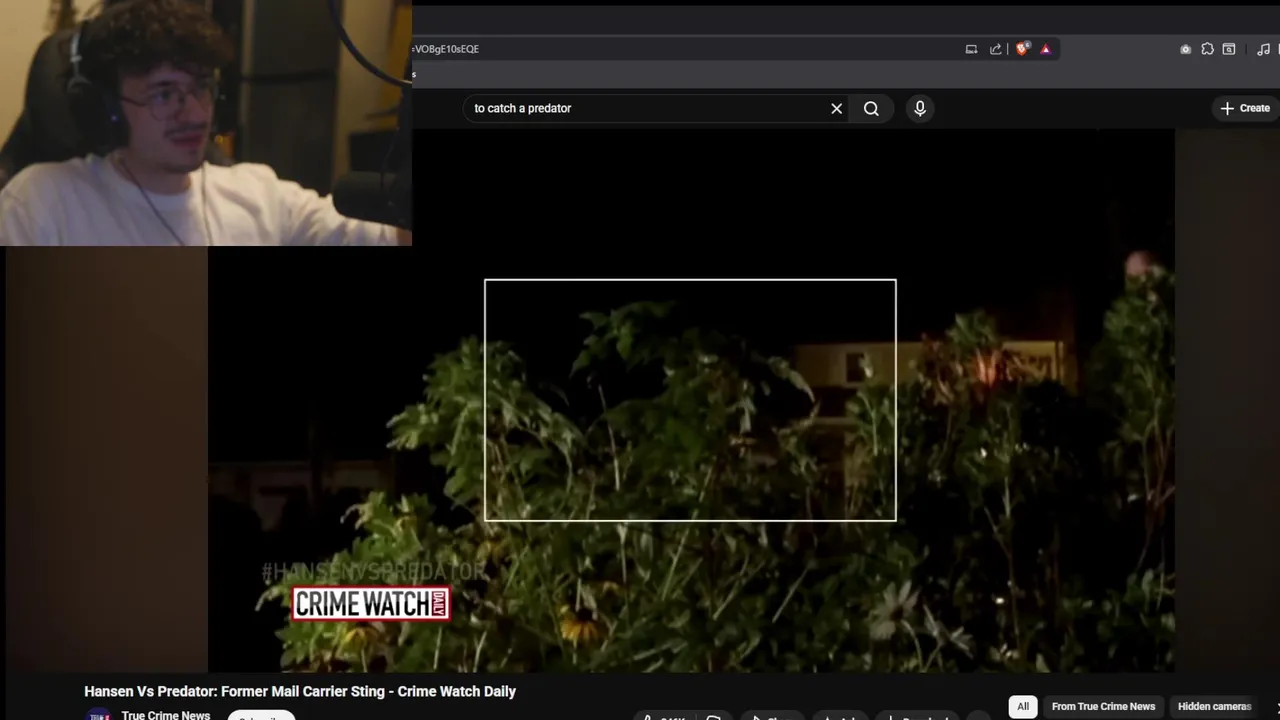The width and height of the screenshot is (1280, 720).
Task: Open the Extensions puzzle-piece menu
Action: (x=1207, y=49)
